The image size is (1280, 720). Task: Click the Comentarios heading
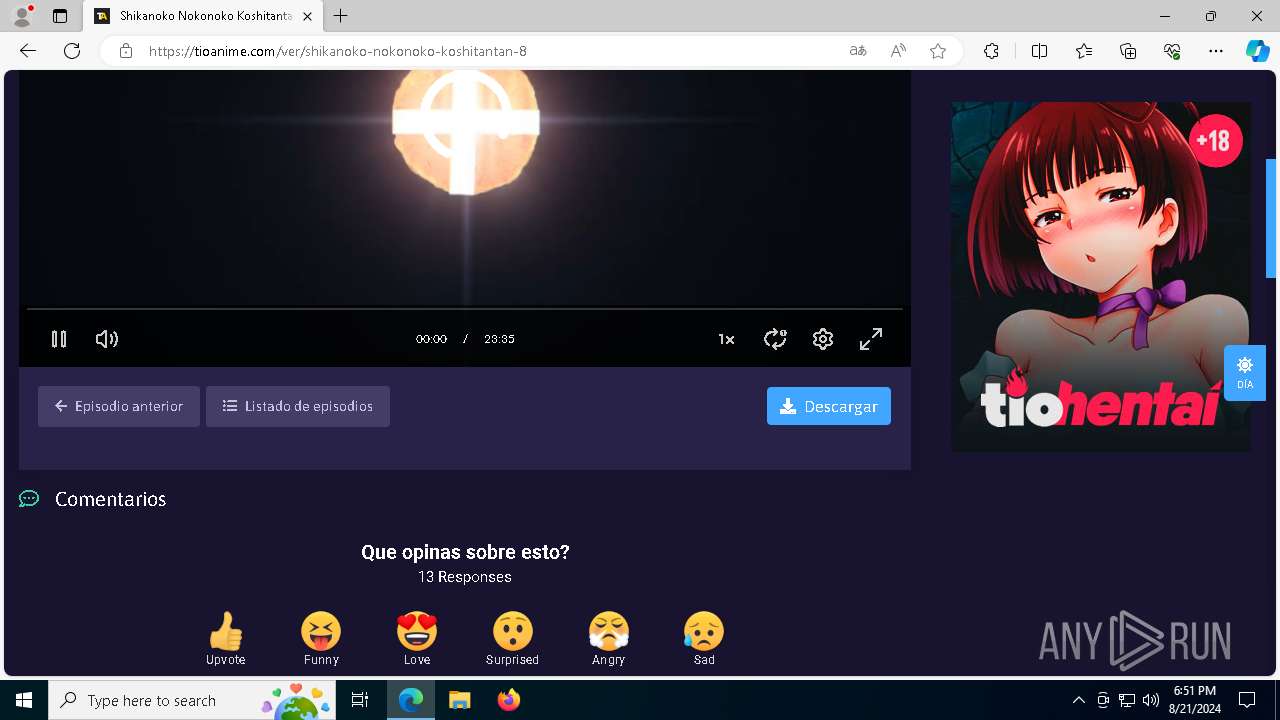[x=110, y=499]
